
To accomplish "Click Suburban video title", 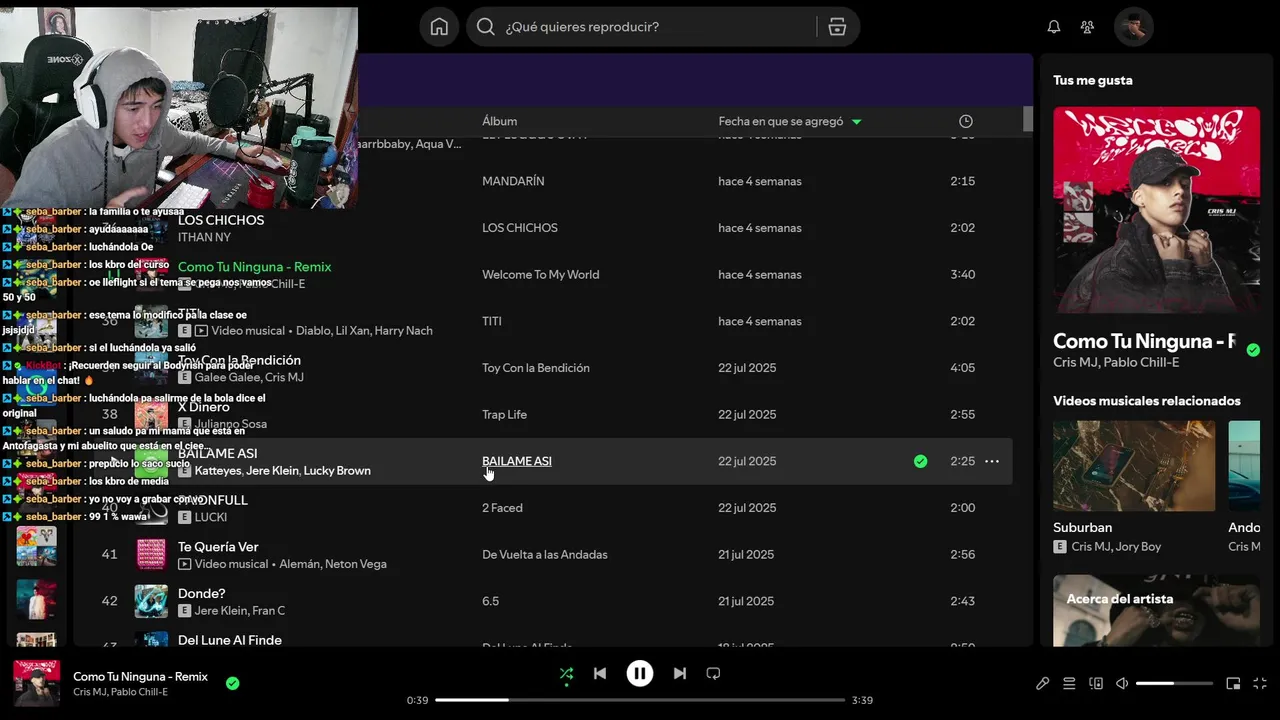I will click(x=1082, y=528).
